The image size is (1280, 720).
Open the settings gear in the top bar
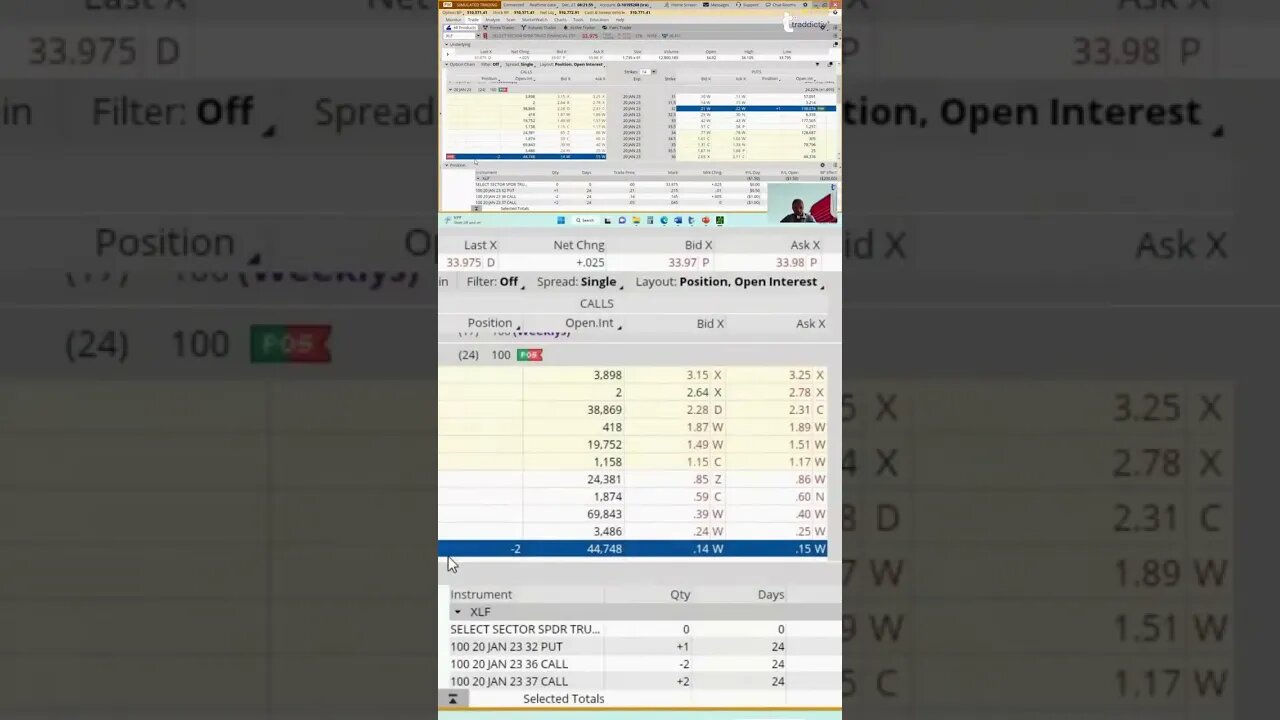805,5
